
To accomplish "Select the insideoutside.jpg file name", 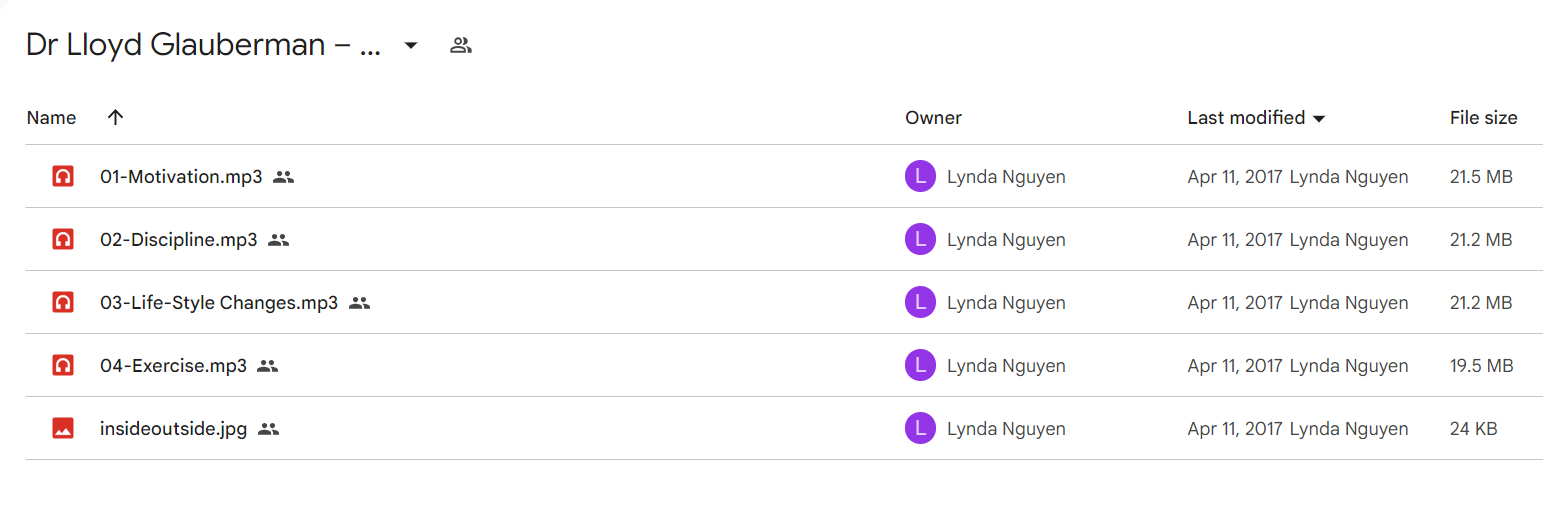I will (x=173, y=429).
